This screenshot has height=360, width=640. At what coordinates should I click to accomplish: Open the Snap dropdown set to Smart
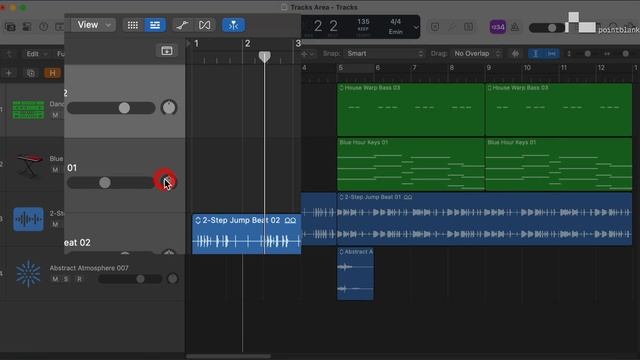[384, 53]
